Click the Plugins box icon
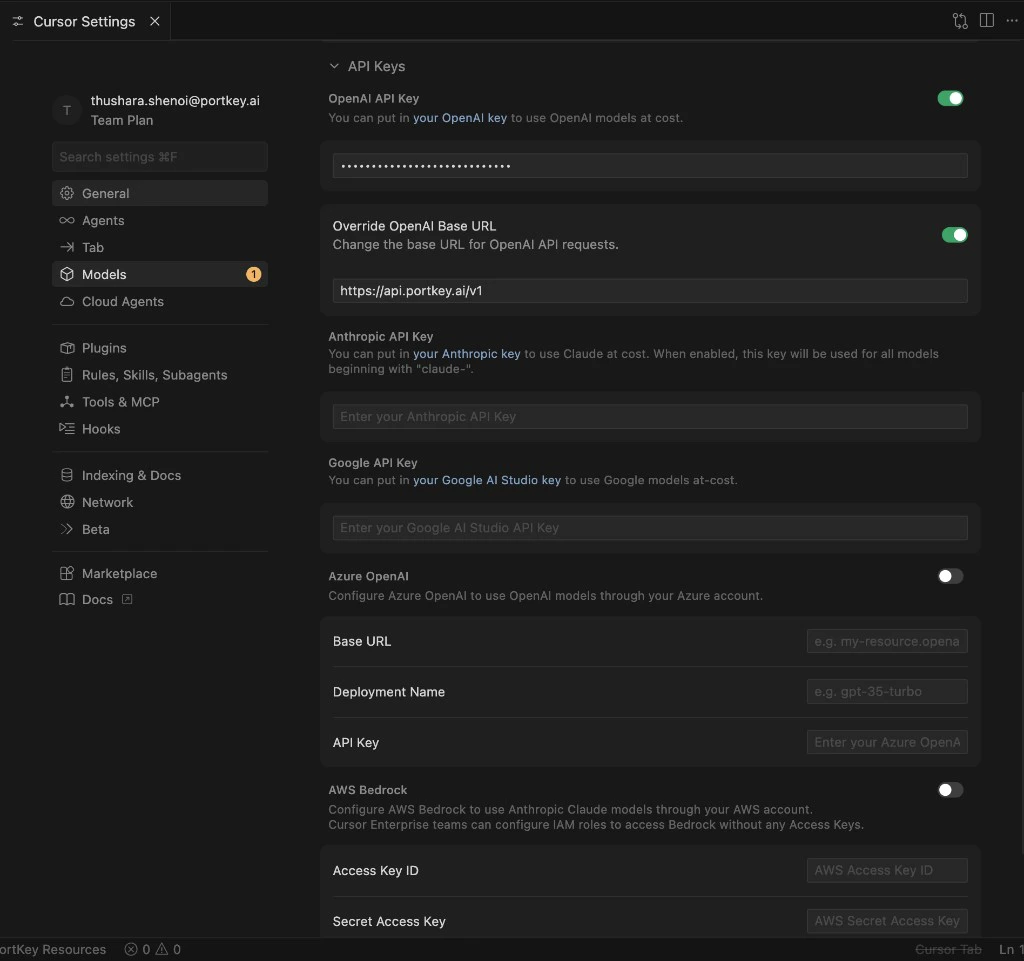The image size is (1024, 961). [67, 348]
